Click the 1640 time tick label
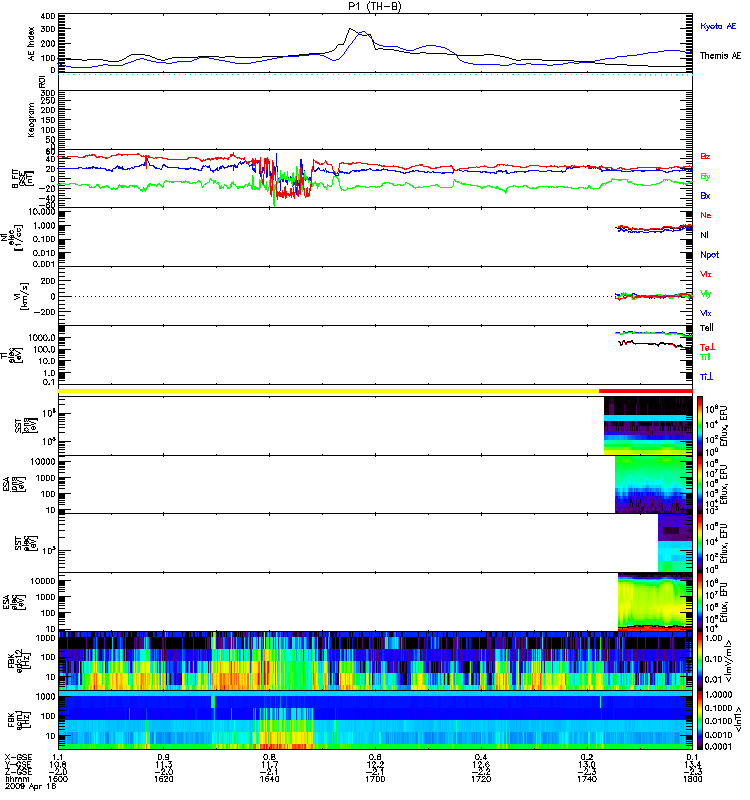Screen dimensions: 750x800 269,779
